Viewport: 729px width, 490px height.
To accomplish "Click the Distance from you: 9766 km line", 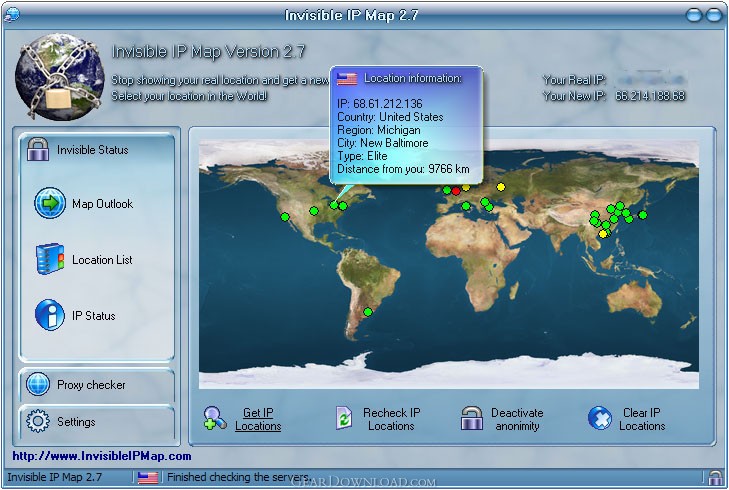I will click(403, 169).
